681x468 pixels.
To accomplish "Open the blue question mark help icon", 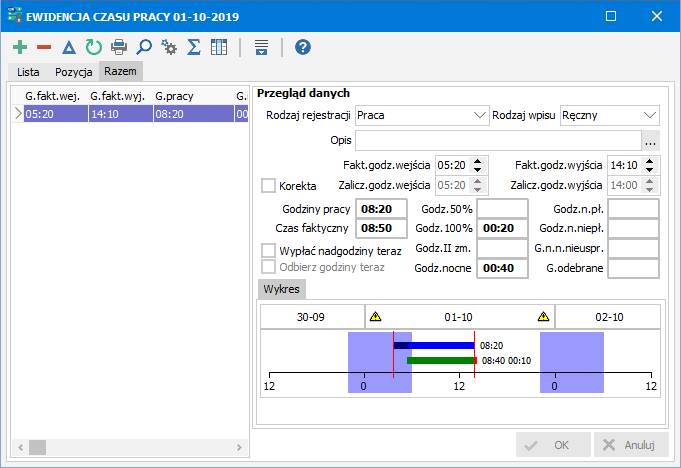I will tap(303, 47).
